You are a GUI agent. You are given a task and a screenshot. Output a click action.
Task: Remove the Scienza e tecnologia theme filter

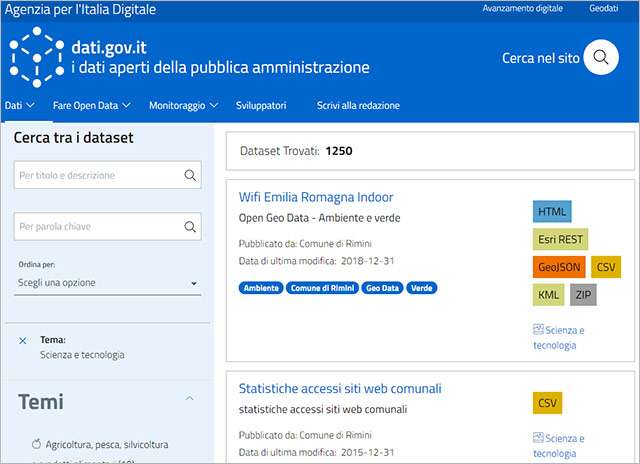[22, 340]
